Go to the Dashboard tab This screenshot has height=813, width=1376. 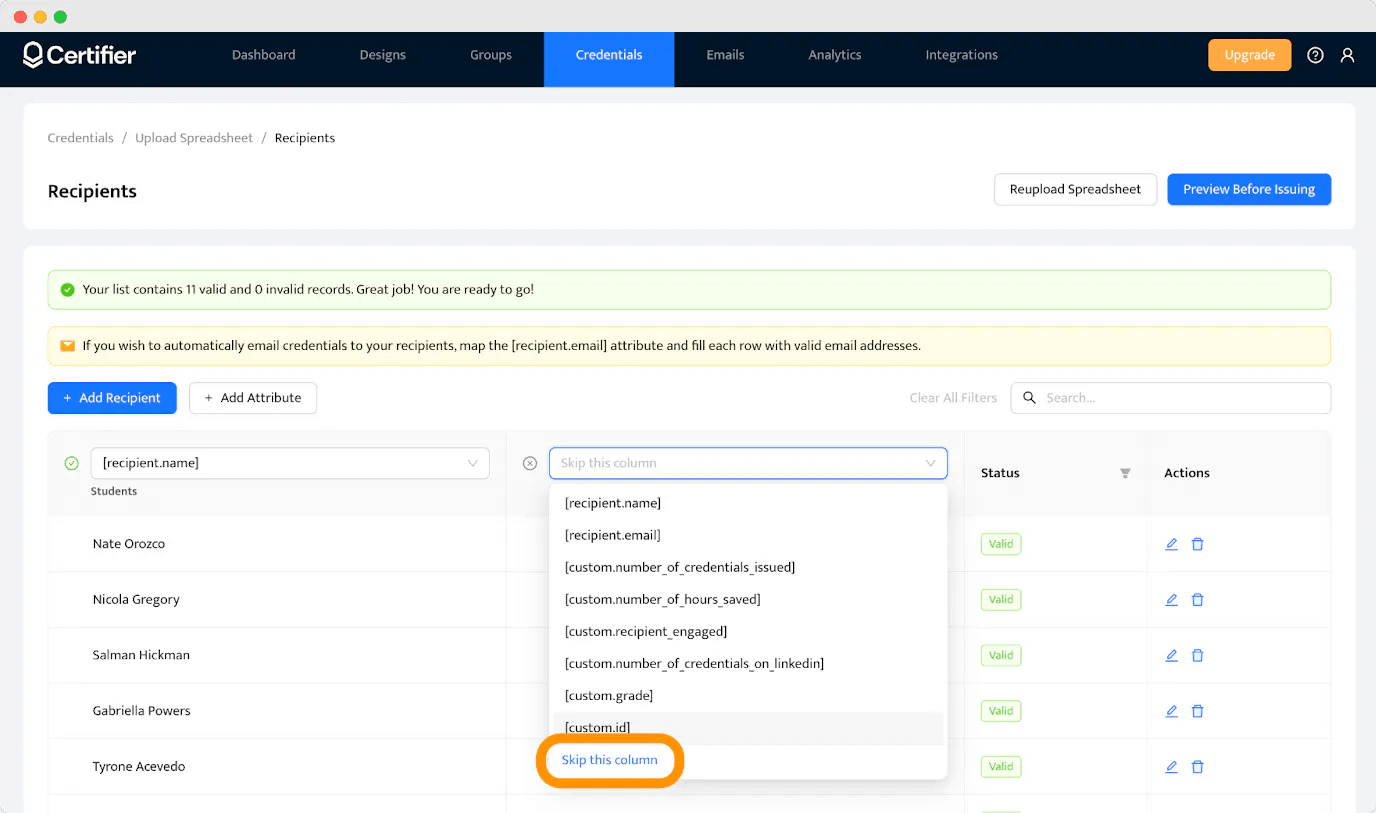264,55
